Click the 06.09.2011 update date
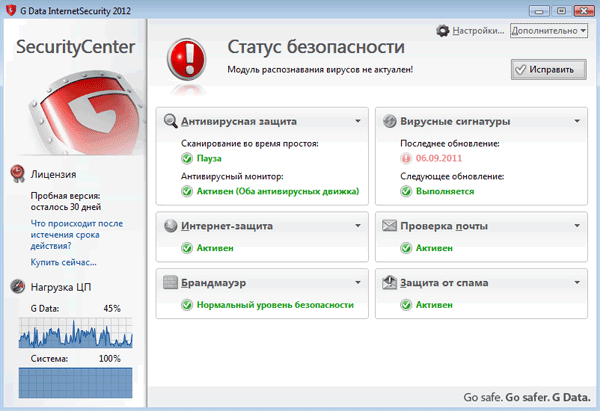The width and height of the screenshot is (600, 411). pos(439,158)
